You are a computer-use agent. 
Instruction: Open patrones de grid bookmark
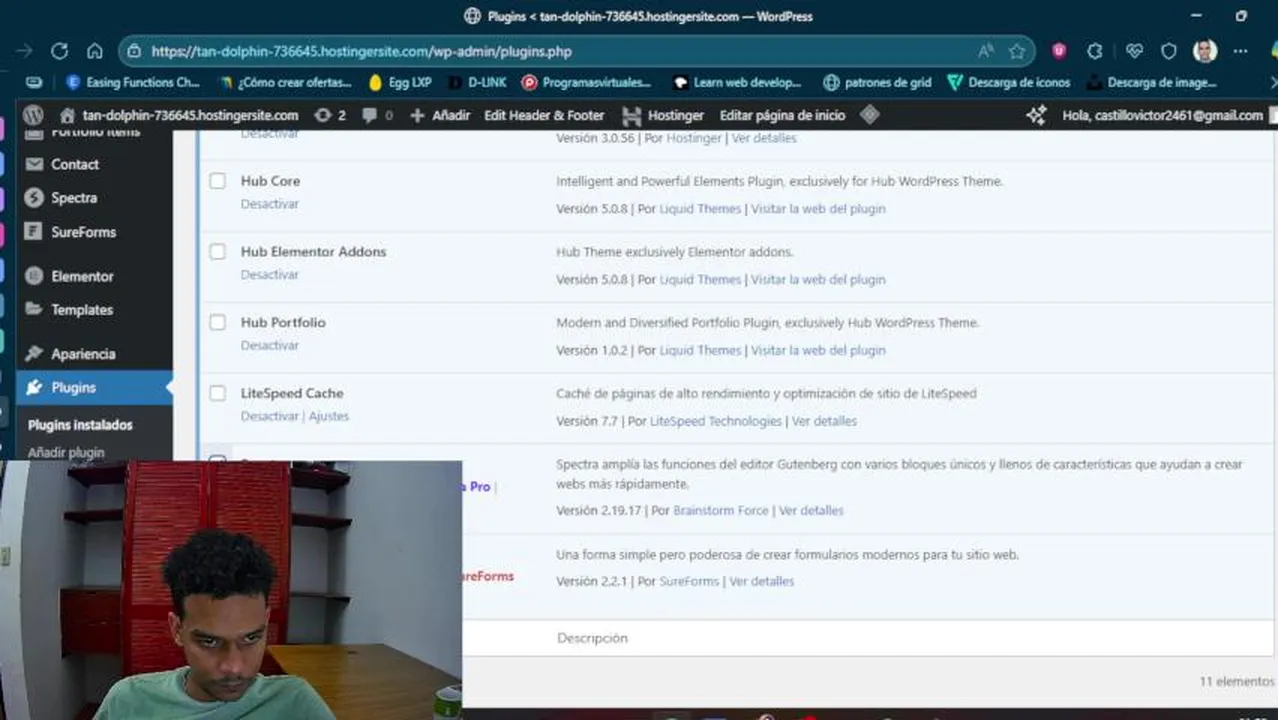click(877, 82)
